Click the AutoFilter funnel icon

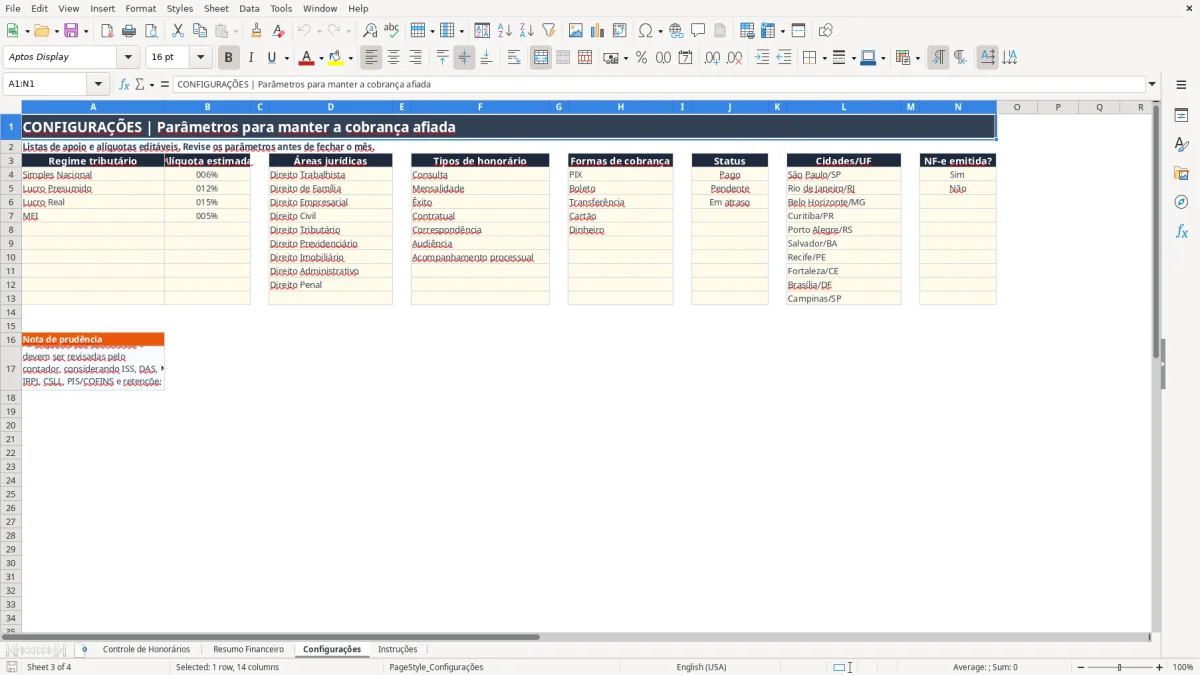pyautogui.click(x=549, y=31)
